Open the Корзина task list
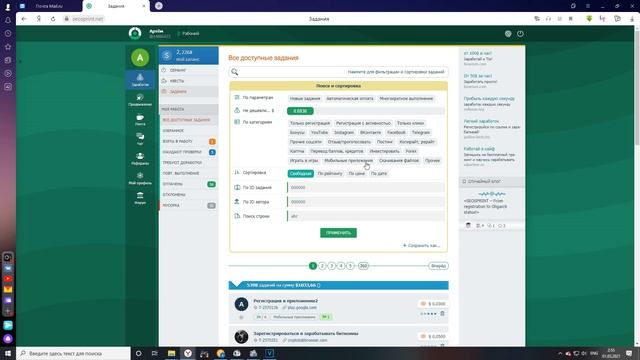The height and width of the screenshot is (360, 640). pos(189,205)
